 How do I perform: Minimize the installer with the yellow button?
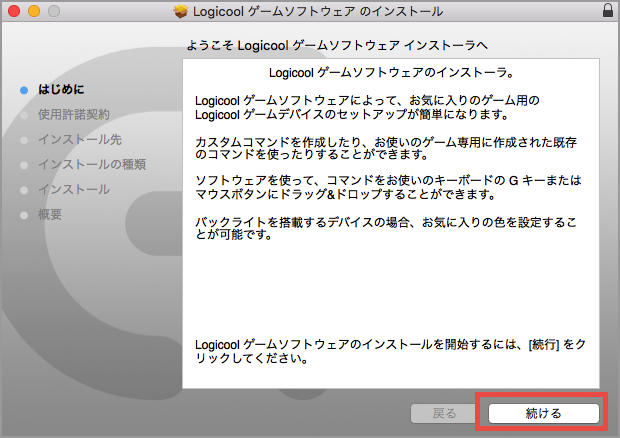pyautogui.click(x=34, y=11)
